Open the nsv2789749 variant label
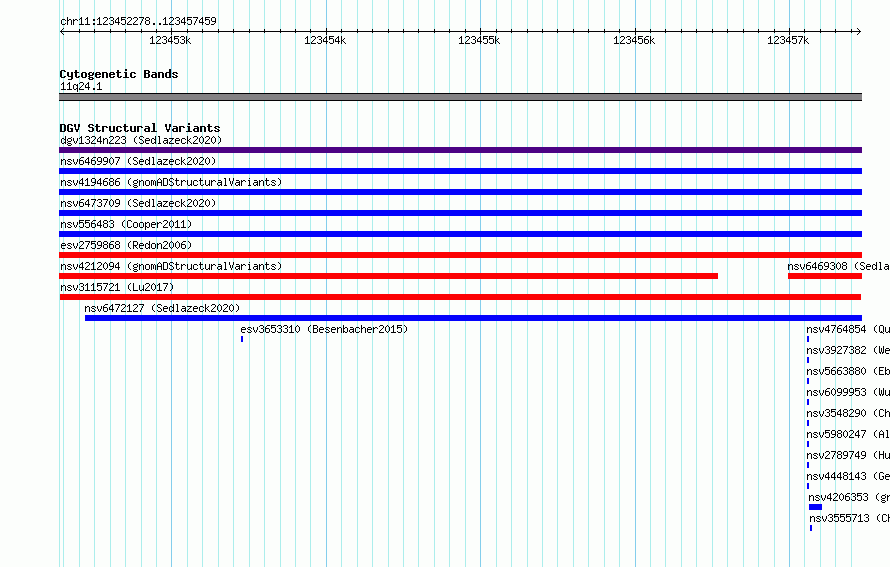 pos(848,455)
